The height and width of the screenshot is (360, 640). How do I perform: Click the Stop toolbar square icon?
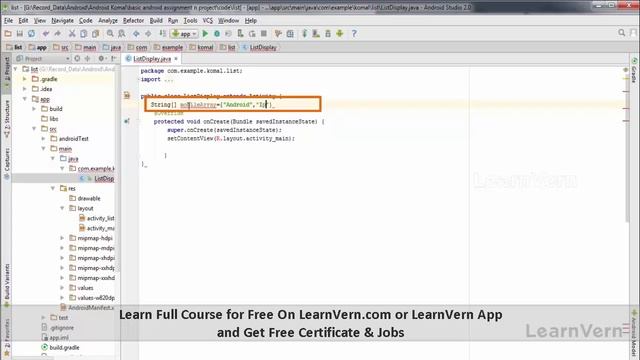[x=264, y=34]
